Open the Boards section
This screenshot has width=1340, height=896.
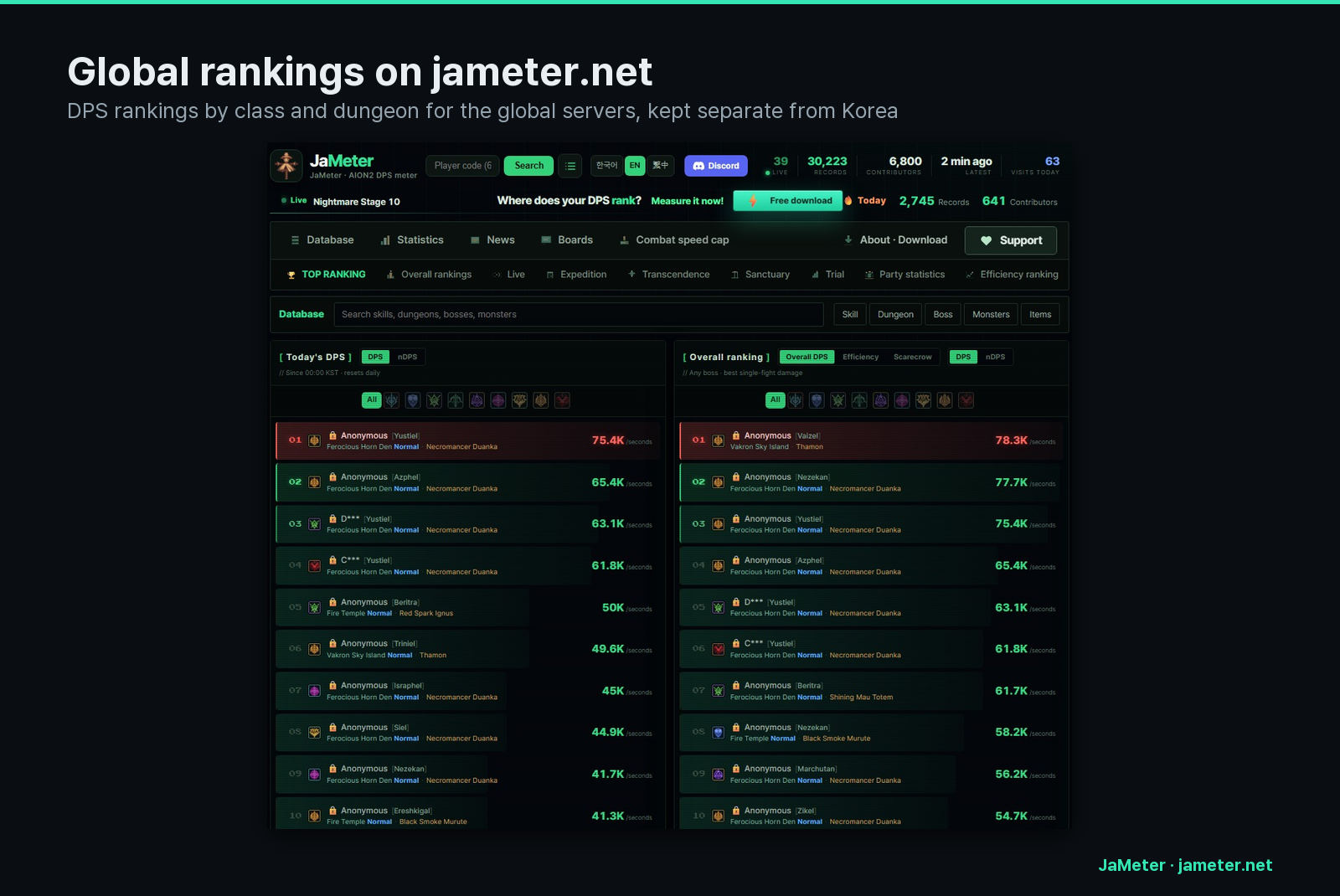[x=567, y=240]
